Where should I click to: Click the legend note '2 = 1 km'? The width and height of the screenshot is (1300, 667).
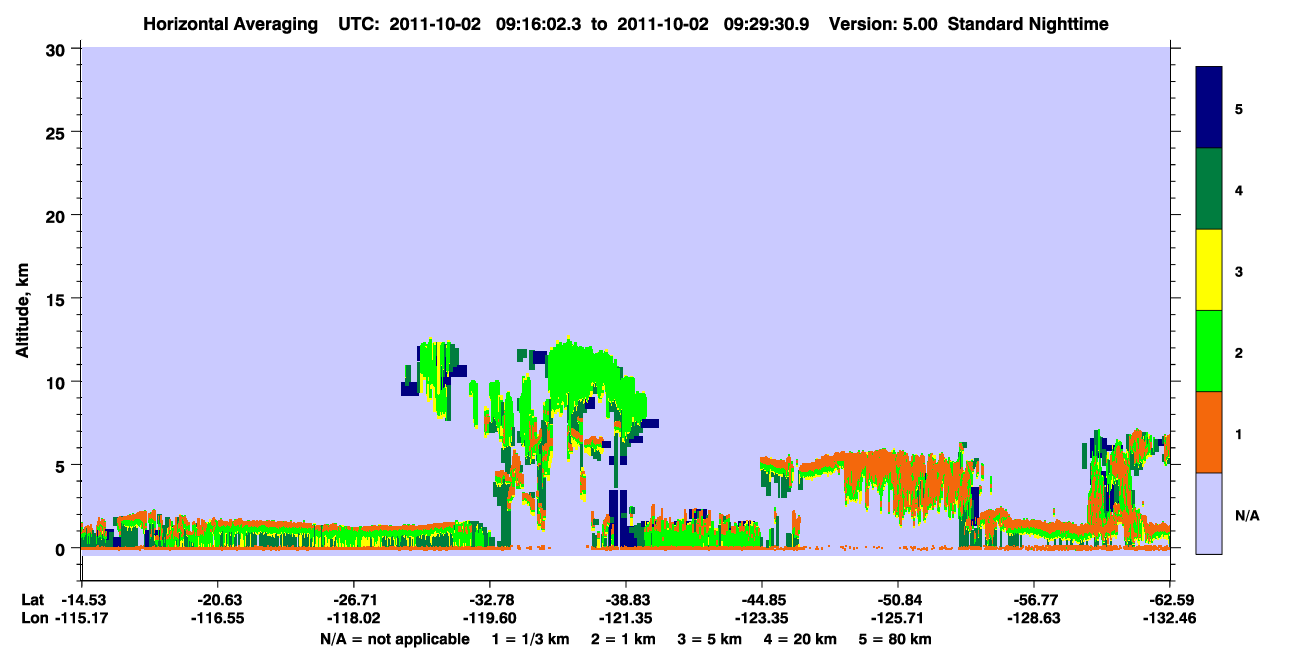pyautogui.click(x=623, y=638)
